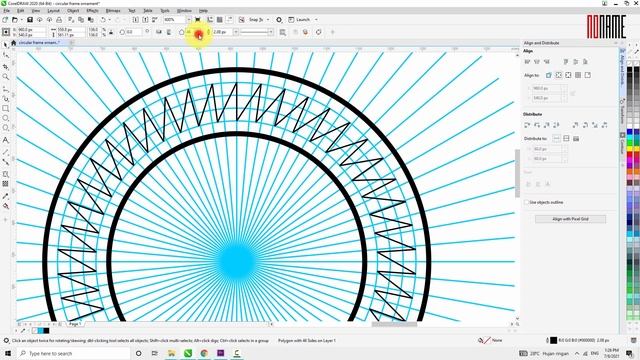Open the Object menu
640x360 pixels.
73,11
